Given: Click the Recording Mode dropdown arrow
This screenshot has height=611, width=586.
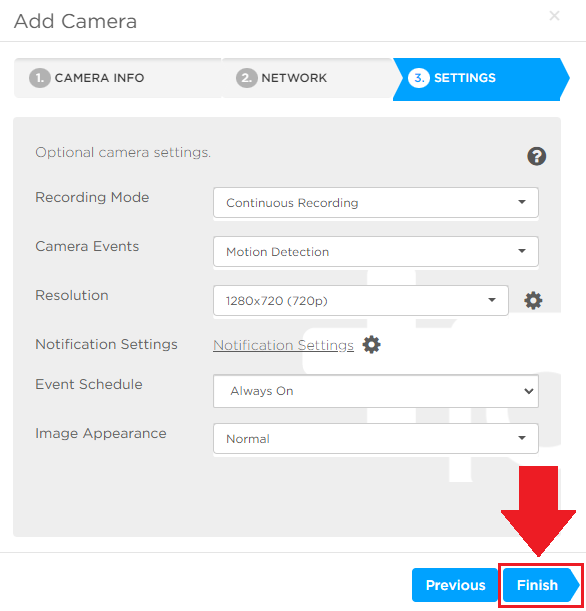Looking at the screenshot, I should point(522,202).
